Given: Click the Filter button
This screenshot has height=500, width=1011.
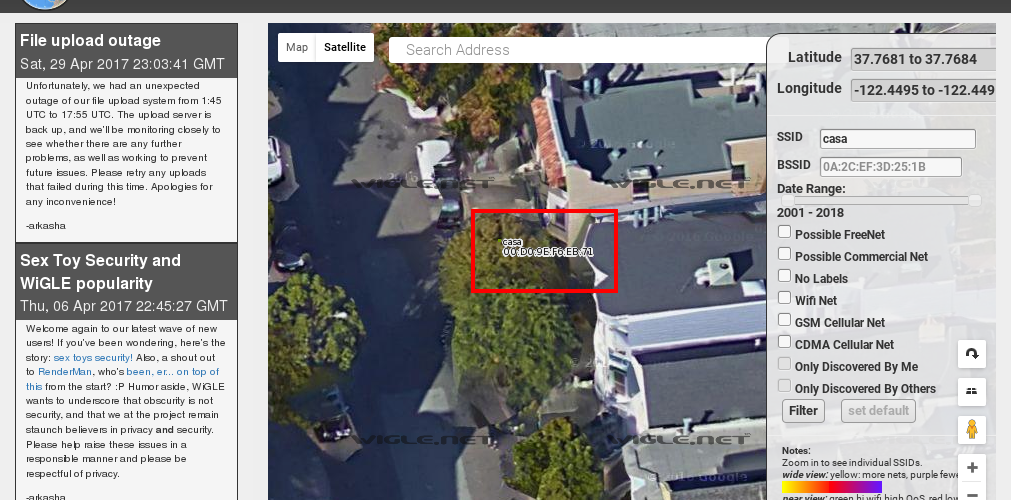Looking at the screenshot, I should pyautogui.click(x=803, y=411).
